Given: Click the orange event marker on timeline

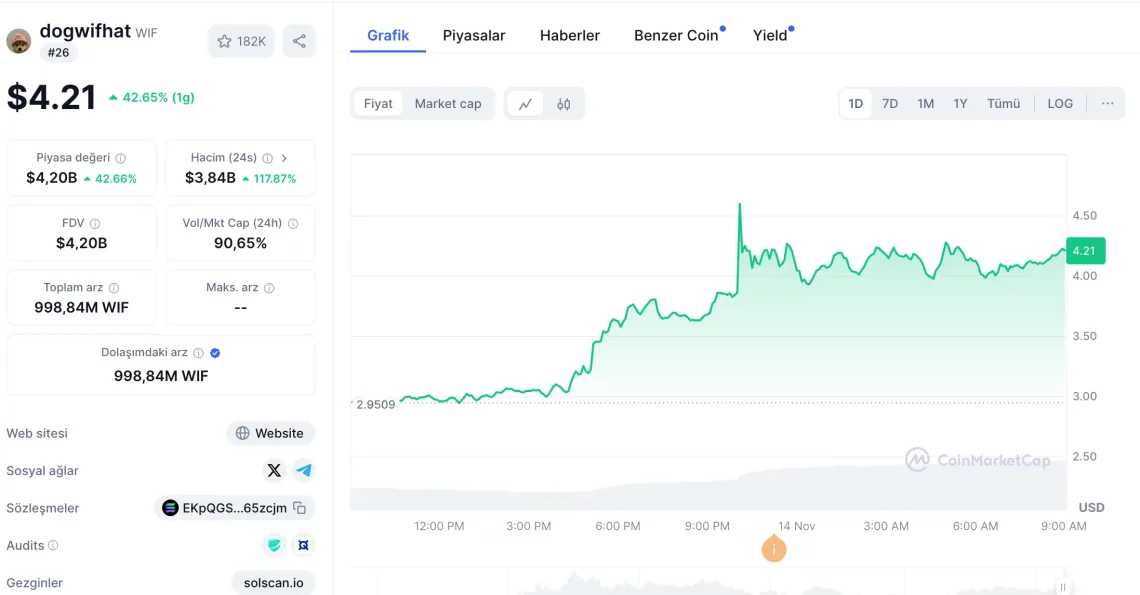Looking at the screenshot, I should (773, 549).
